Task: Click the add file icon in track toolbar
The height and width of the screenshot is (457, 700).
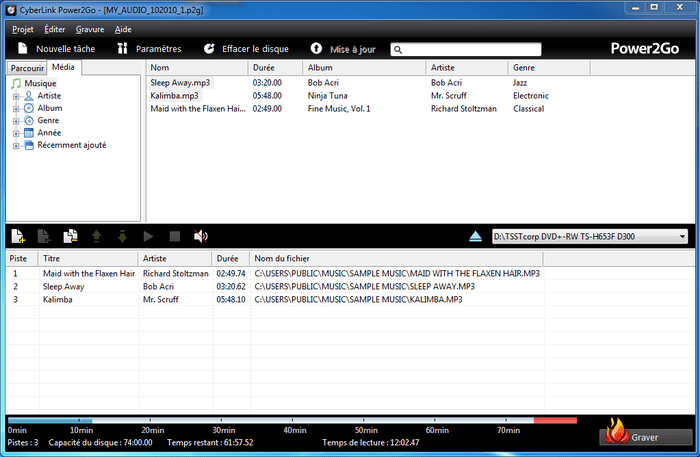Action: pyautogui.click(x=18, y=236)
